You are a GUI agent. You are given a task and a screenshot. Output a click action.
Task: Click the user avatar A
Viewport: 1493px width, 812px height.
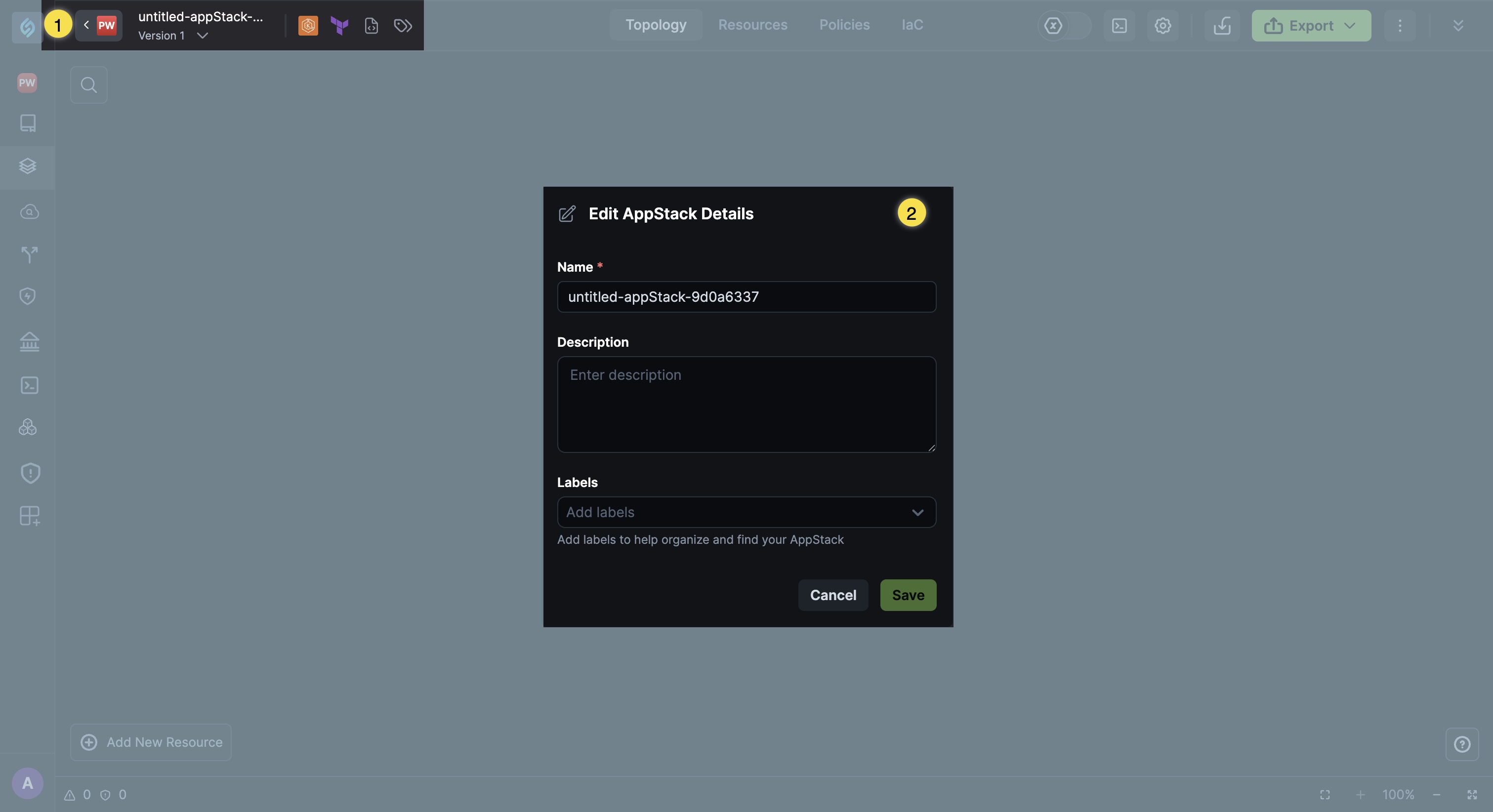pos(27,784)
